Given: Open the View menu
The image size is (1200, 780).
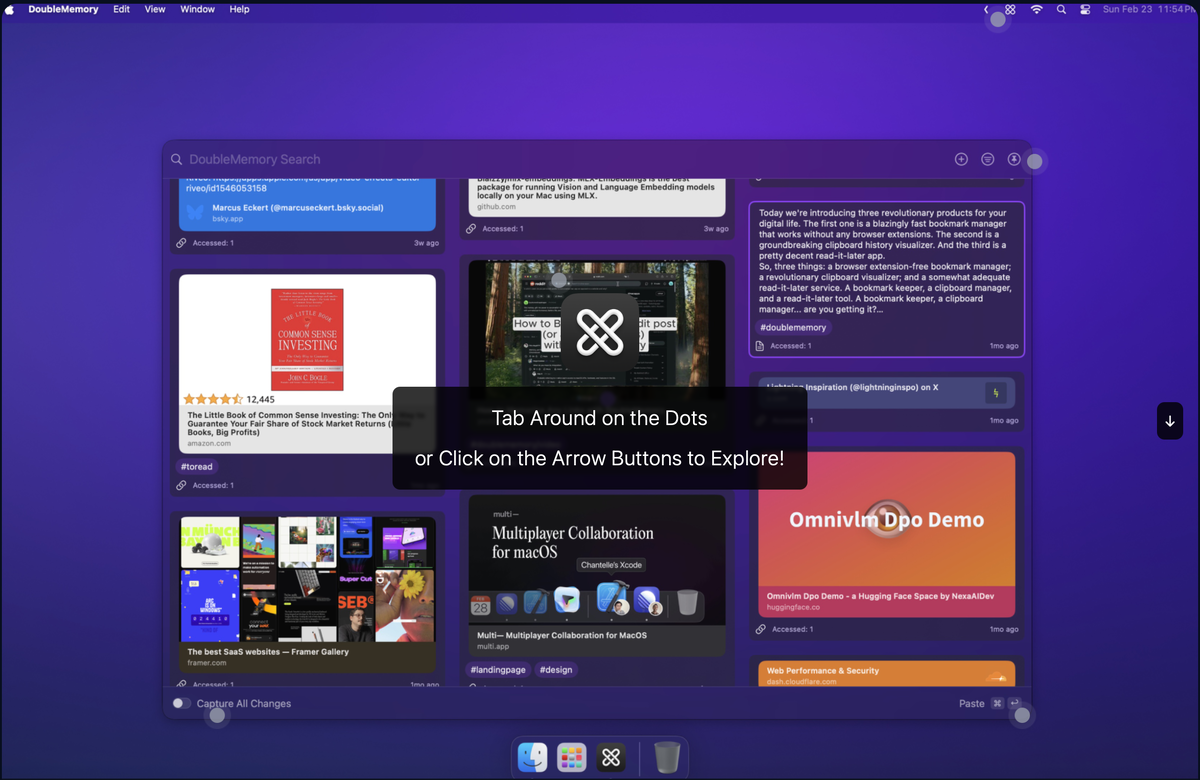Looking at the screenshot, I should tap(155, 9).
